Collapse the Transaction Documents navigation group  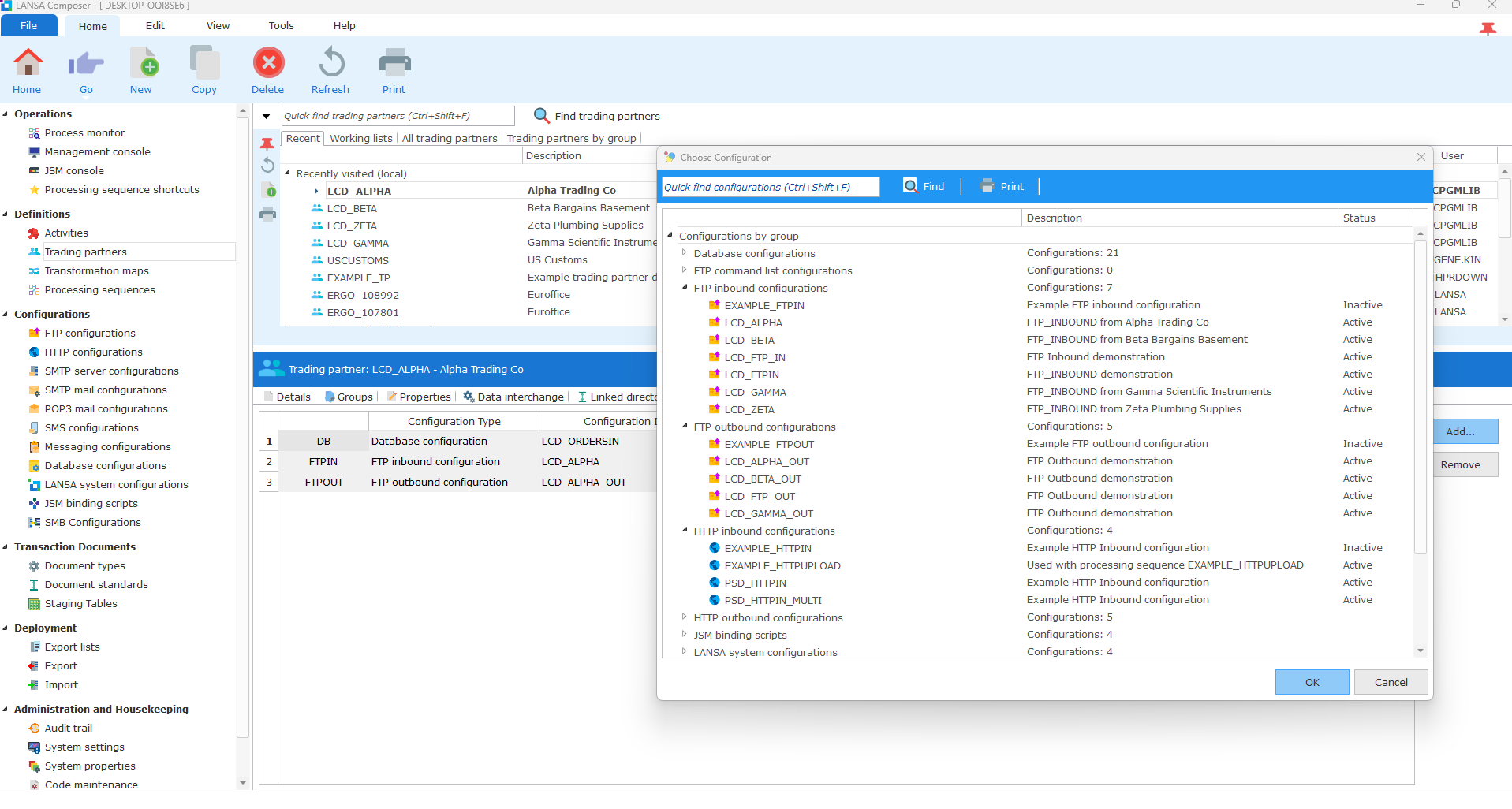click(x=6, y=547)
